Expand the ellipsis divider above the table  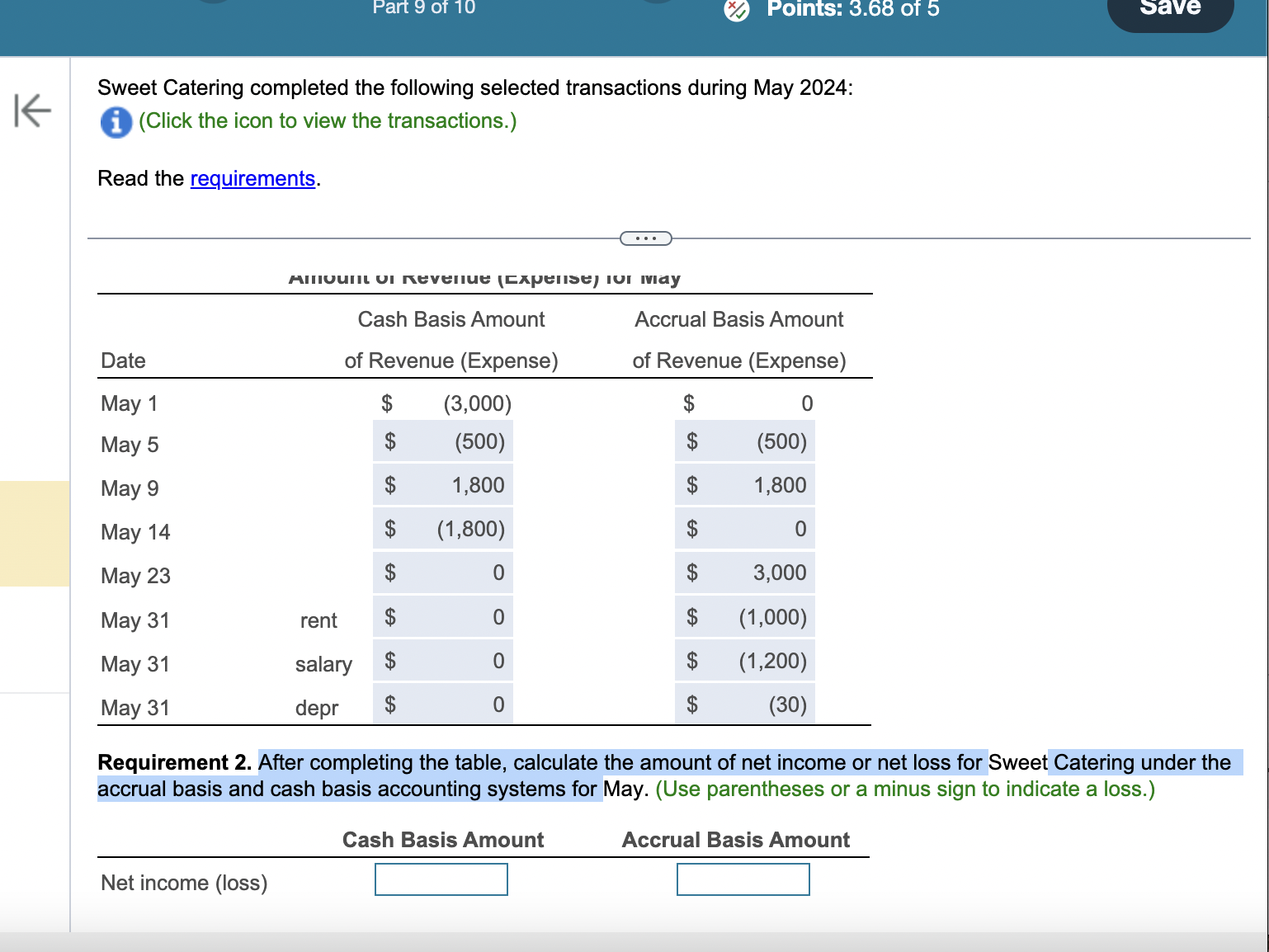point(646,238)
